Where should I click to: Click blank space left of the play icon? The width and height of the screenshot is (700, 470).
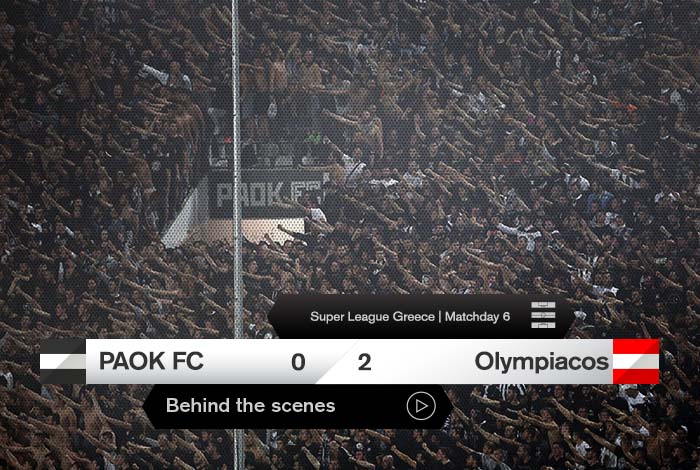371,406
